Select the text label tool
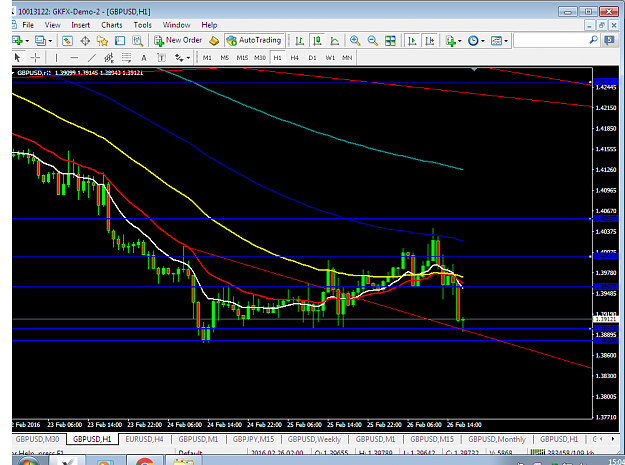625x465 pixels. (161, 58)
